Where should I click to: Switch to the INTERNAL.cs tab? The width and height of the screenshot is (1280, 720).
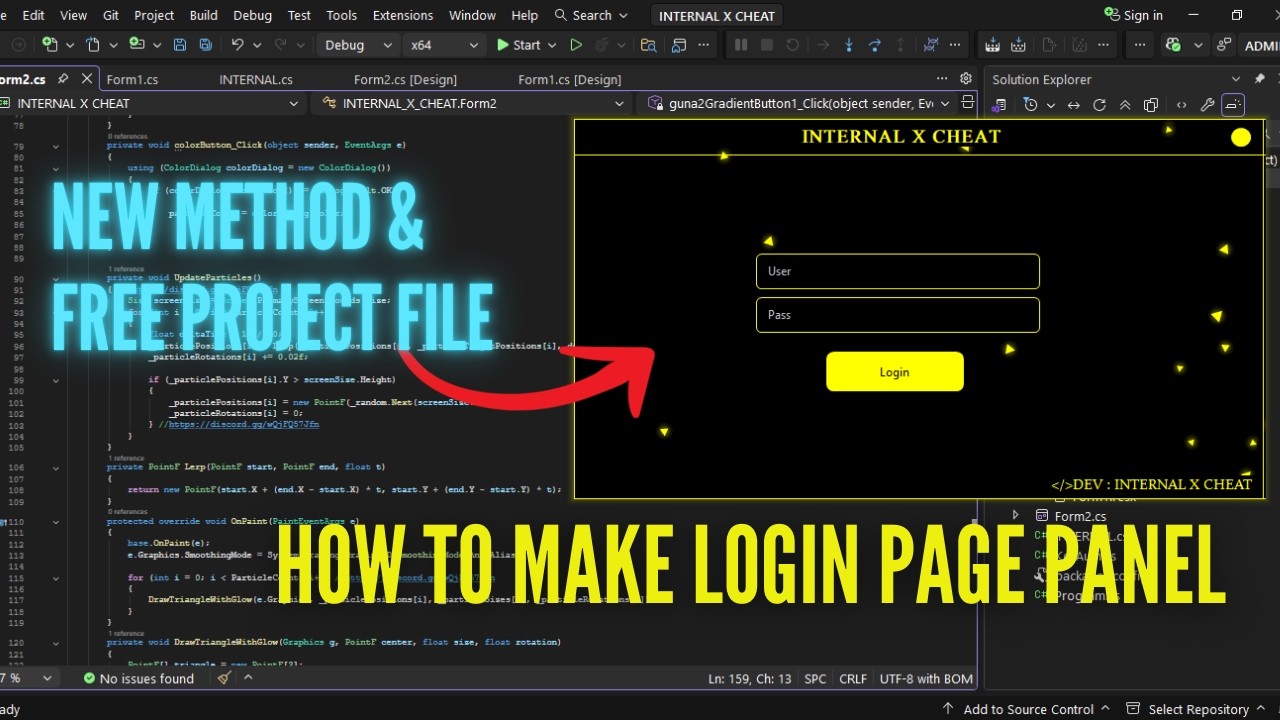coord(256,79)
